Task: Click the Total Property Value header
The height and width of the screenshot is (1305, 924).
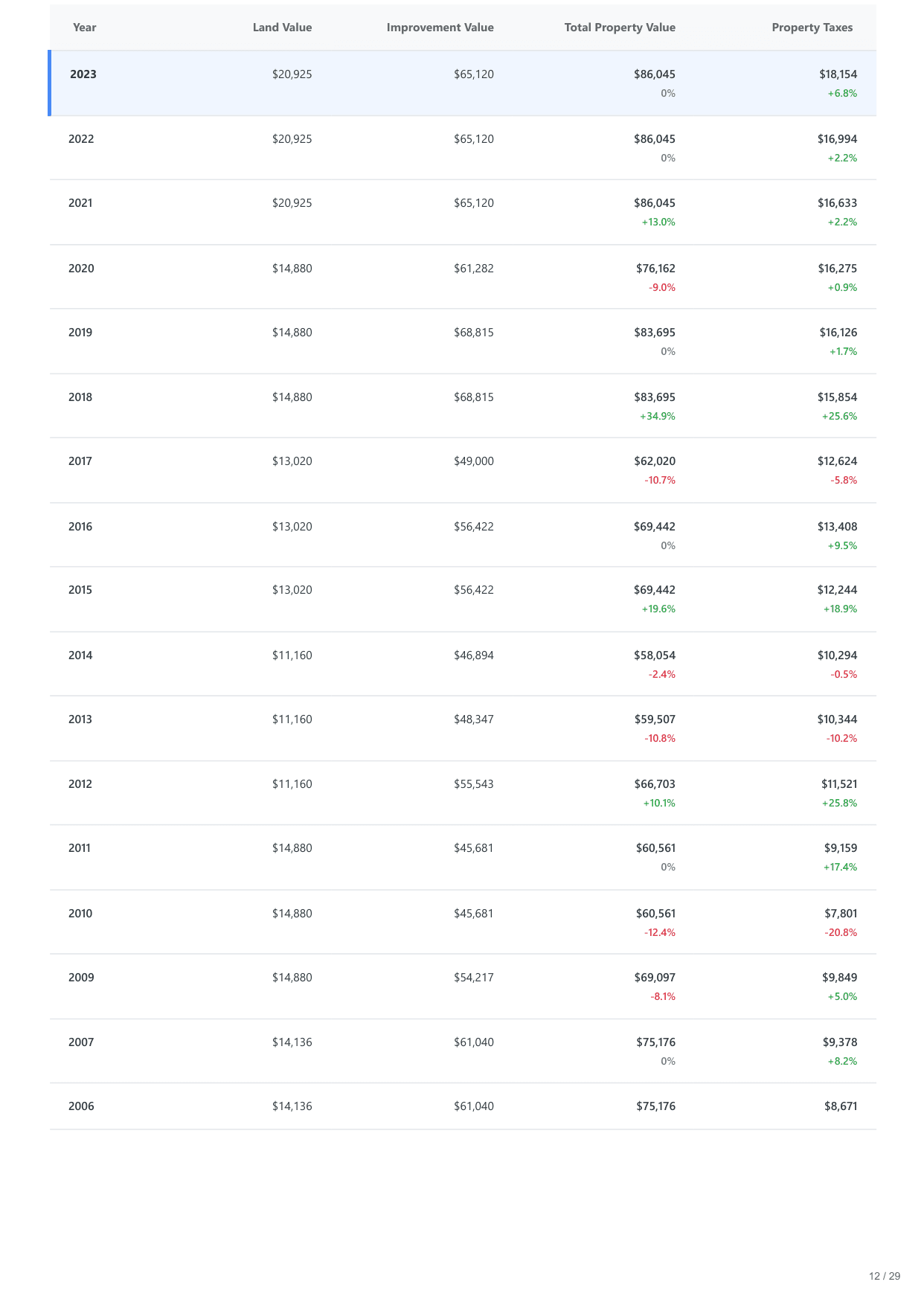Action: [x=620, y=28]
